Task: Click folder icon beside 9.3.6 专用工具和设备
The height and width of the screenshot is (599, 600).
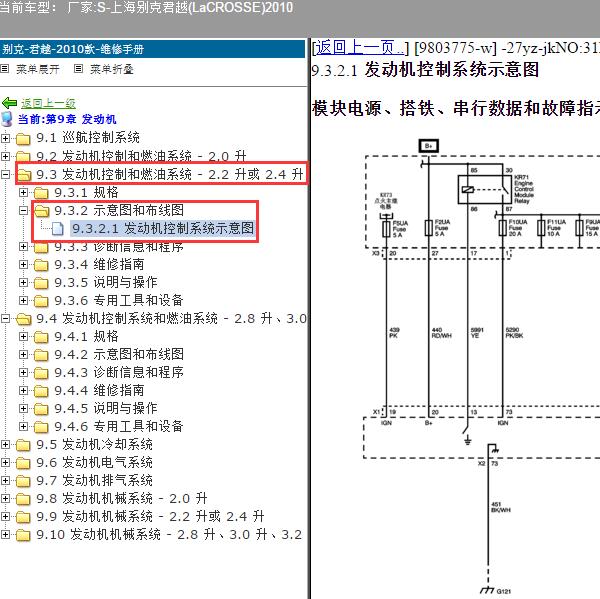Action: (x=41, y=301)
